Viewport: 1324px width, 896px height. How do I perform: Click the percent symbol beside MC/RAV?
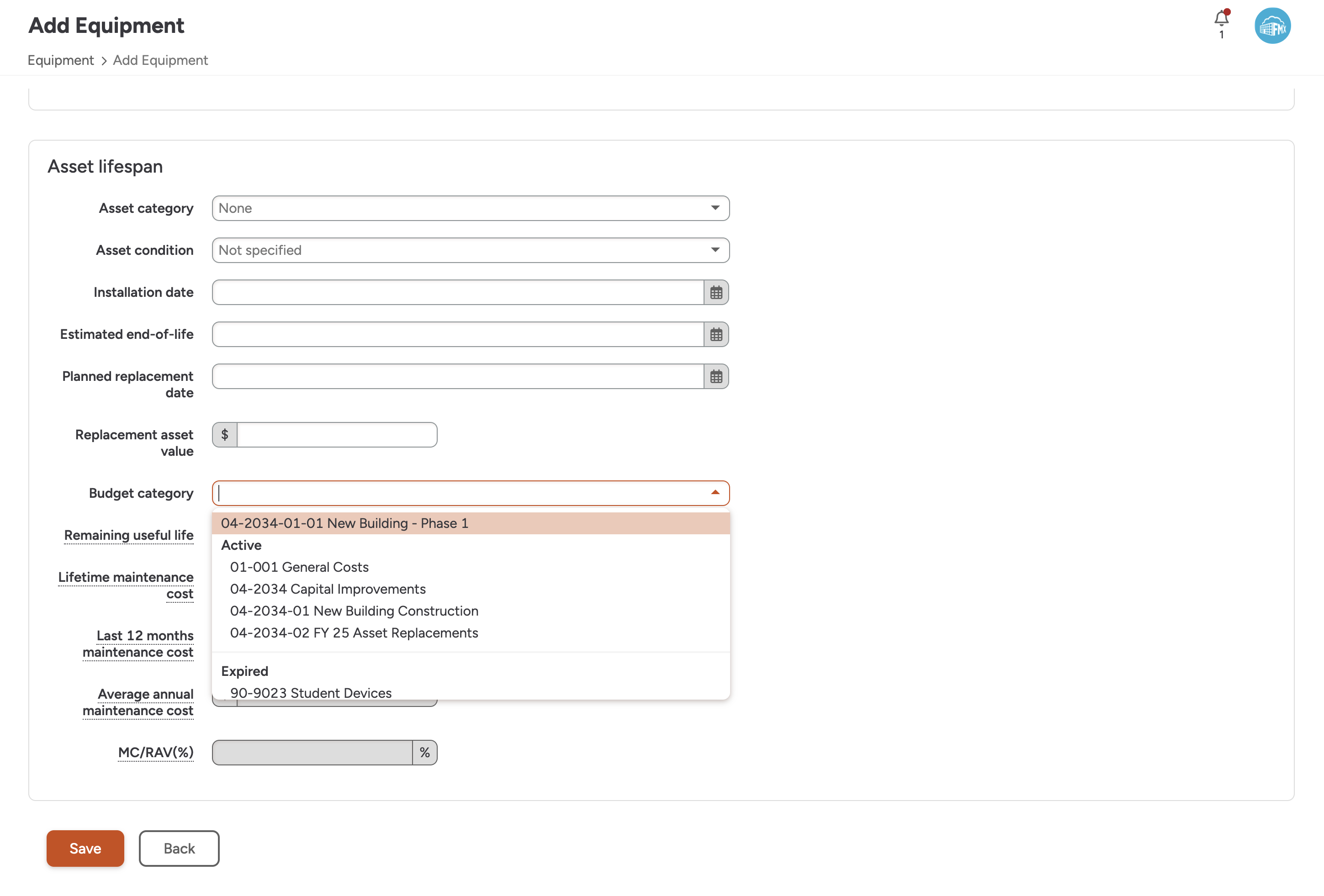424,753
